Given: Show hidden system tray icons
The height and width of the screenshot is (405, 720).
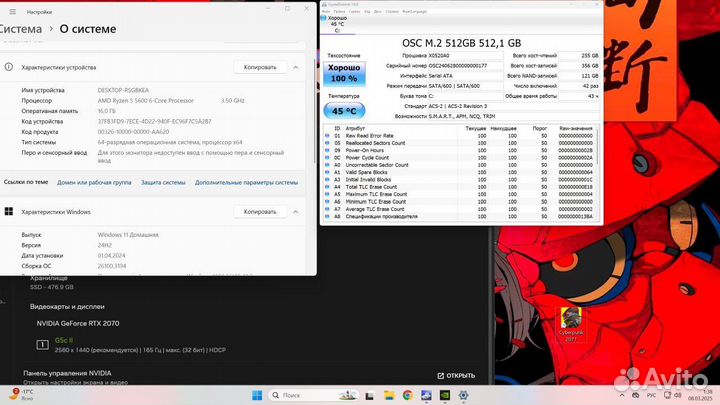Looking at the screenshot, I should (x=622, y=395).
